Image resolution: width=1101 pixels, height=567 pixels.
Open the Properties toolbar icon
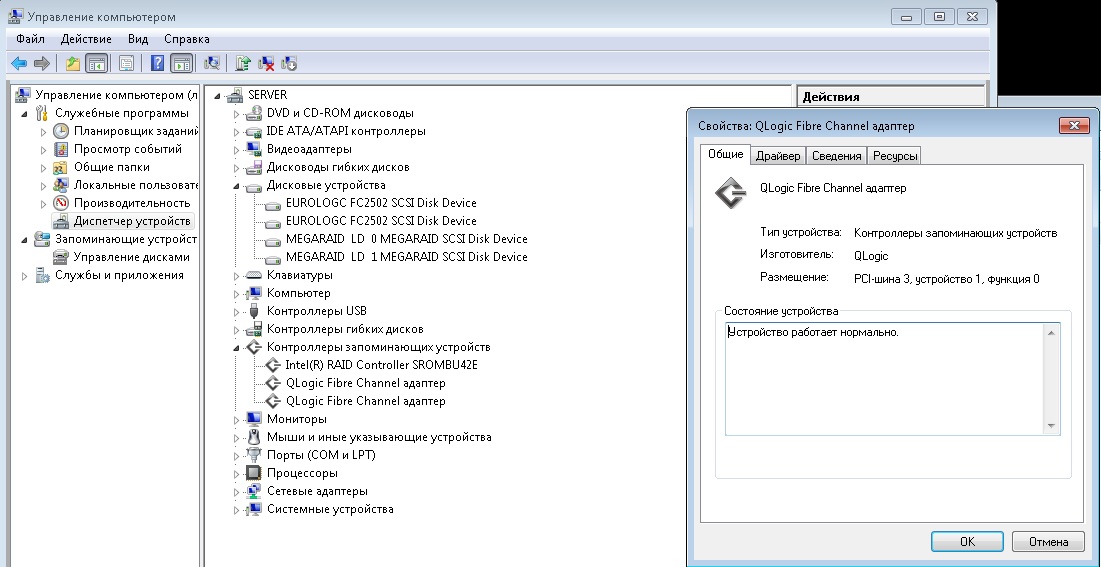tap(126, 64)
